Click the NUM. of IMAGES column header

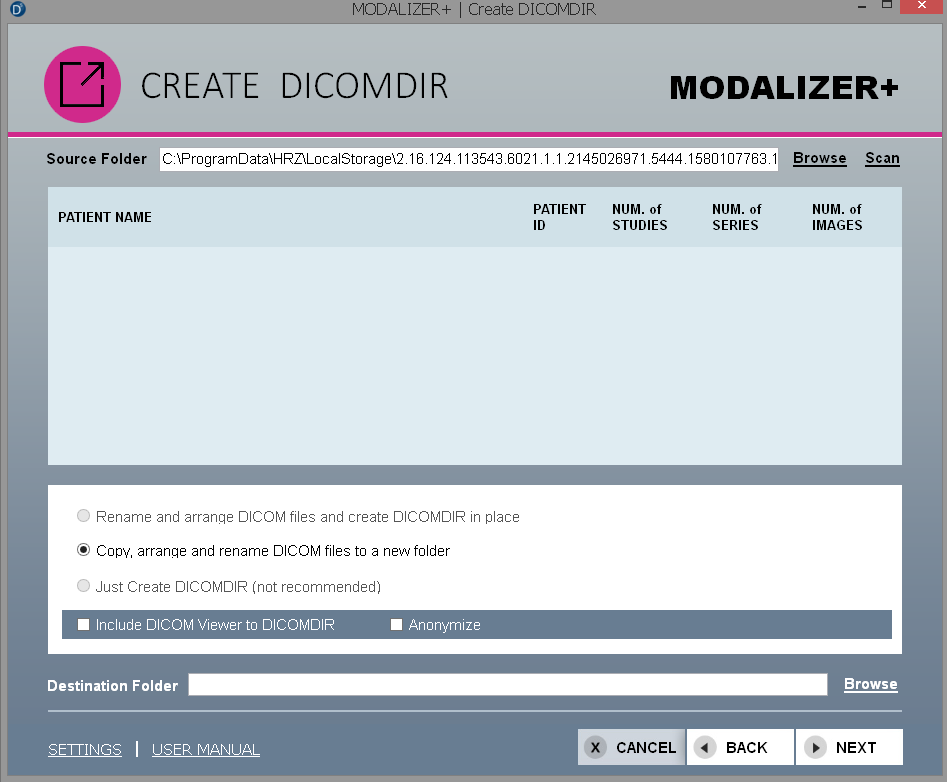[837, 217]
